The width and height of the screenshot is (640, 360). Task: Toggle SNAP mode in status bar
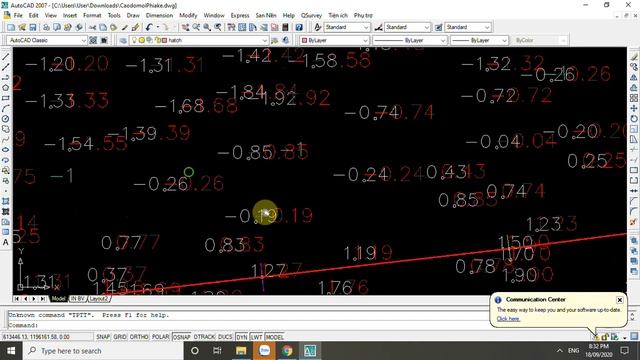(x=103, y=337)
